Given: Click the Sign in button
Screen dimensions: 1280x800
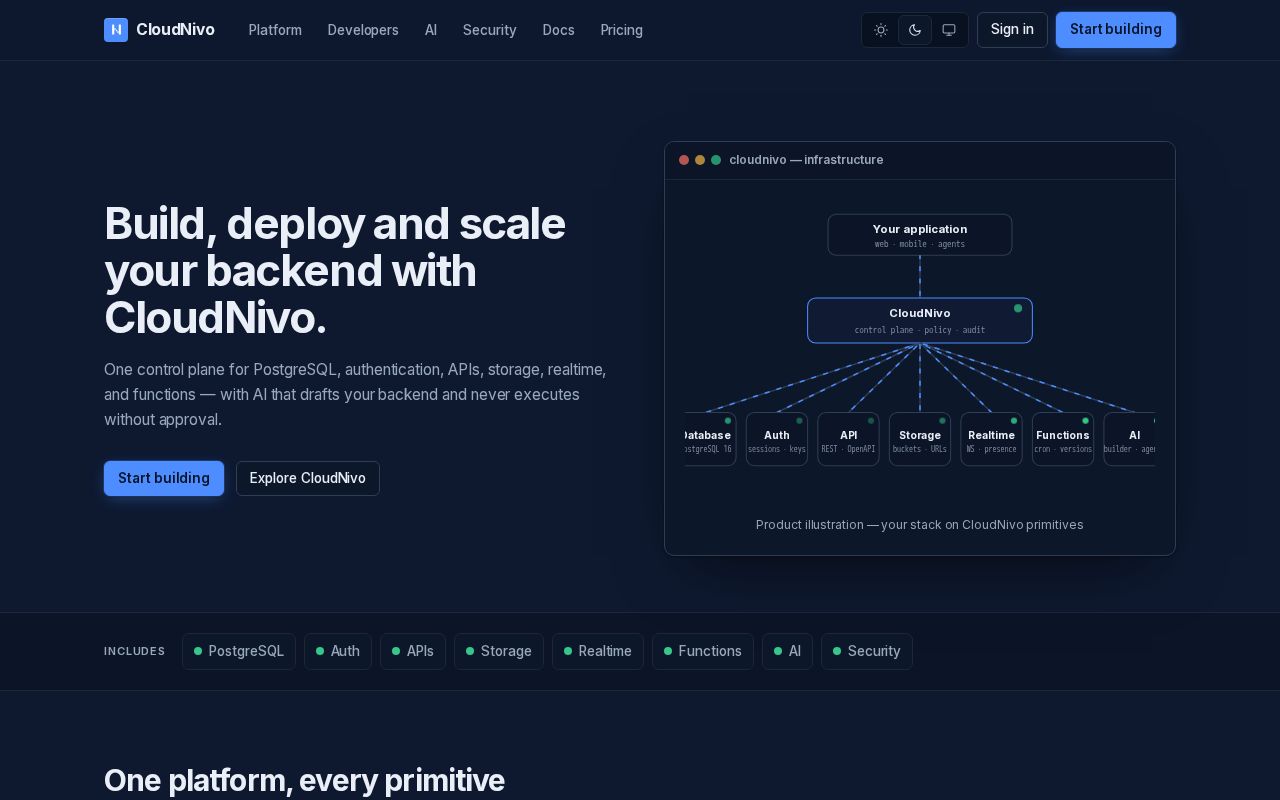Looking at the screenshot, I should (x=1012, y=30).
